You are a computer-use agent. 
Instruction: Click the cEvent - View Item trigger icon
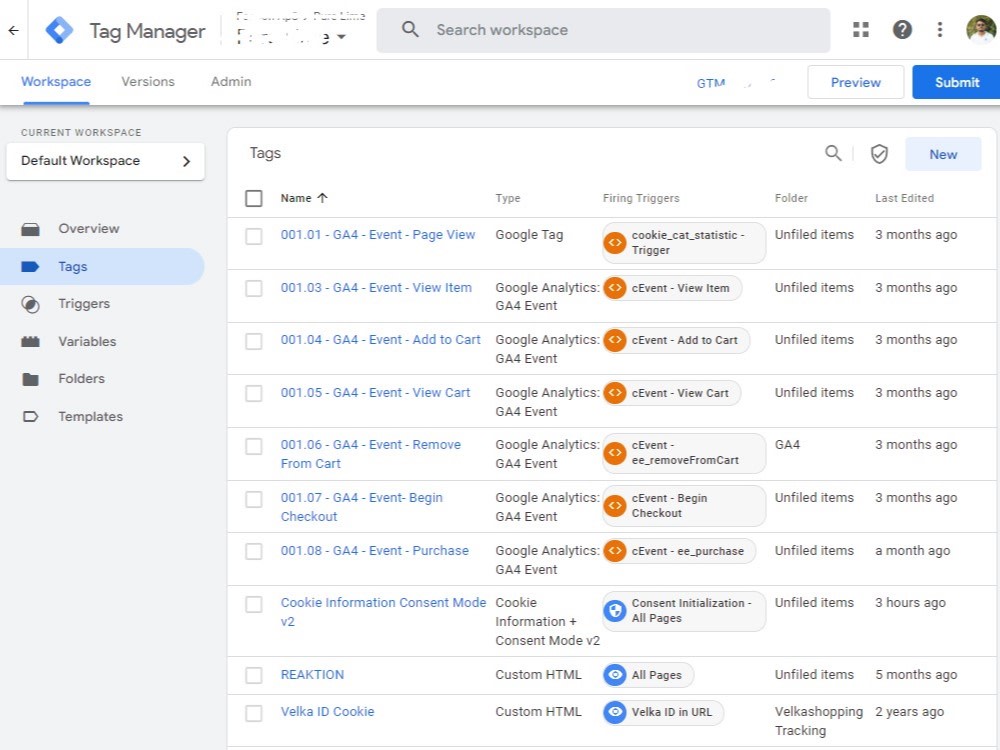615,288
